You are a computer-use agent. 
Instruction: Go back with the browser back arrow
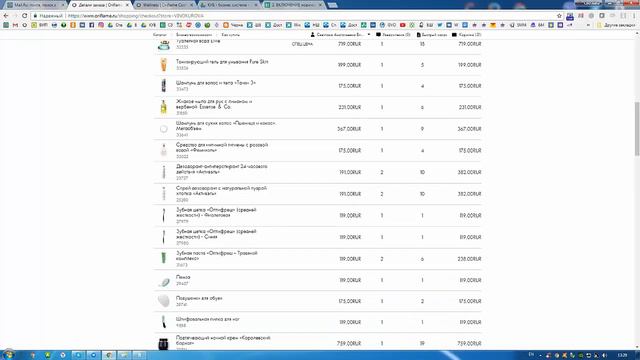pos(6,16)
